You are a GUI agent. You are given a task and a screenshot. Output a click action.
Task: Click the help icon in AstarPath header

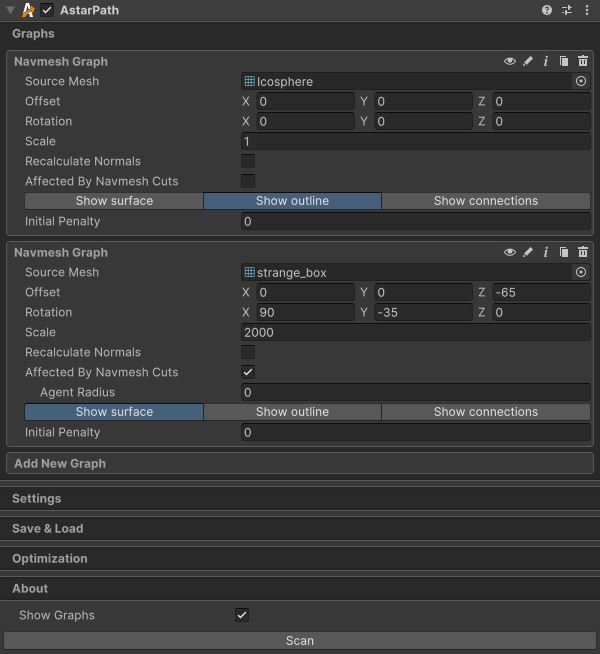[x=547, y=10]
